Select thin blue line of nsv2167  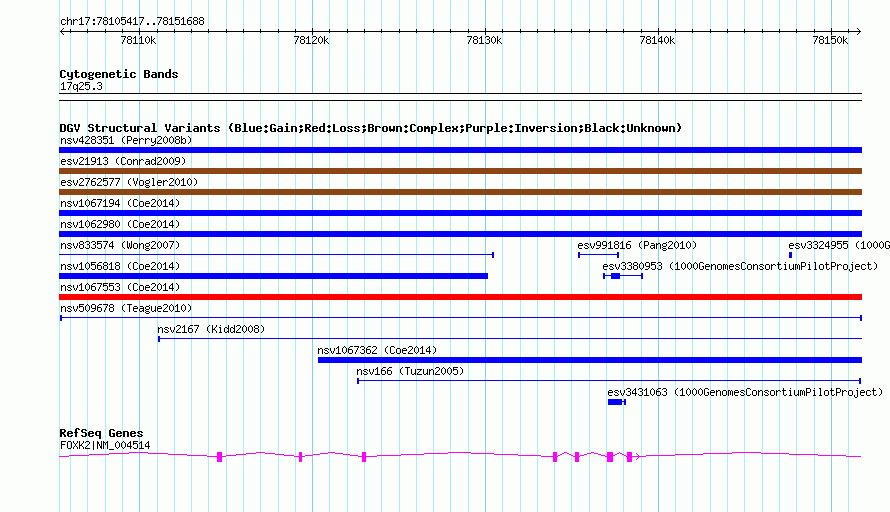pos(510,339)
